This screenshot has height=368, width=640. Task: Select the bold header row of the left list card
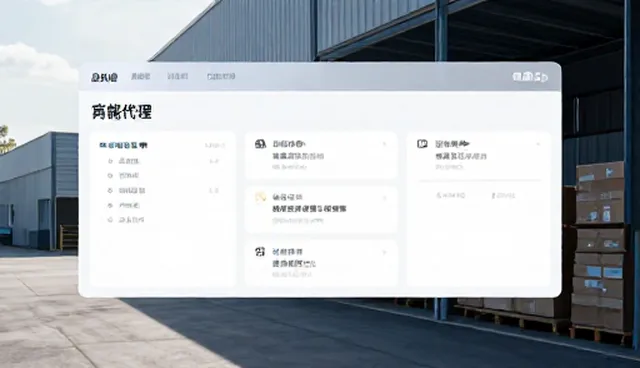pos(123,145)
